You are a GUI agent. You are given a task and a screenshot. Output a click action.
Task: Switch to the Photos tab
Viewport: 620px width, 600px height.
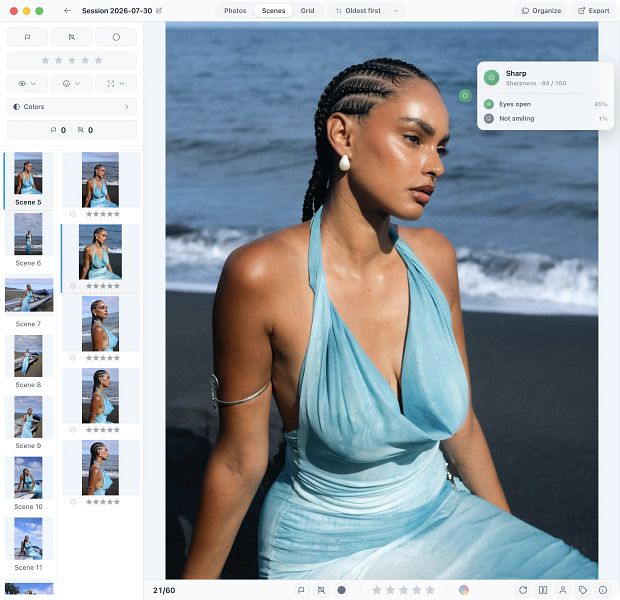click(235, 11)
